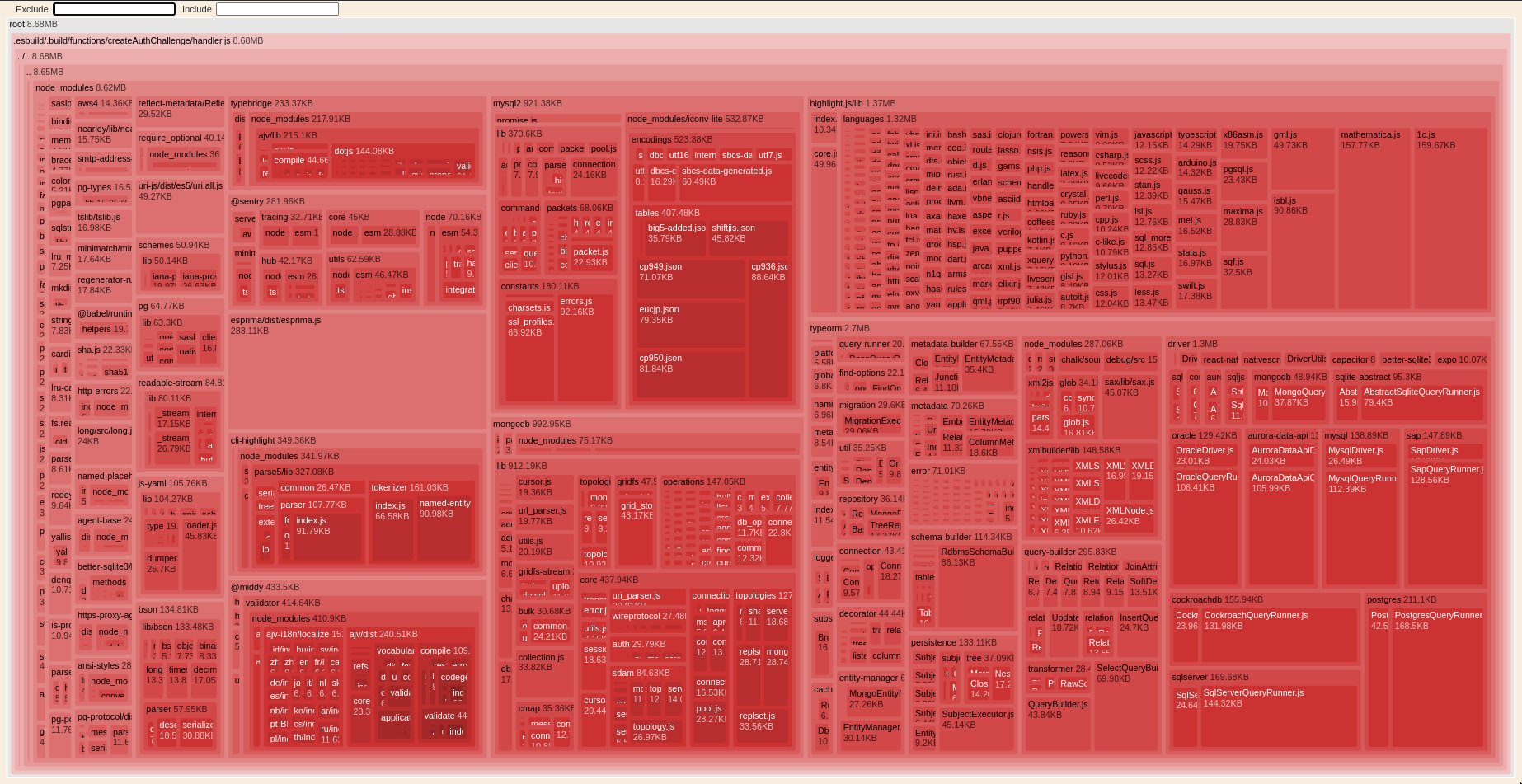Select CockroachQueryRunner.js 131.98KB cell
1522x784 pixels.
(x=1279, y=636)
